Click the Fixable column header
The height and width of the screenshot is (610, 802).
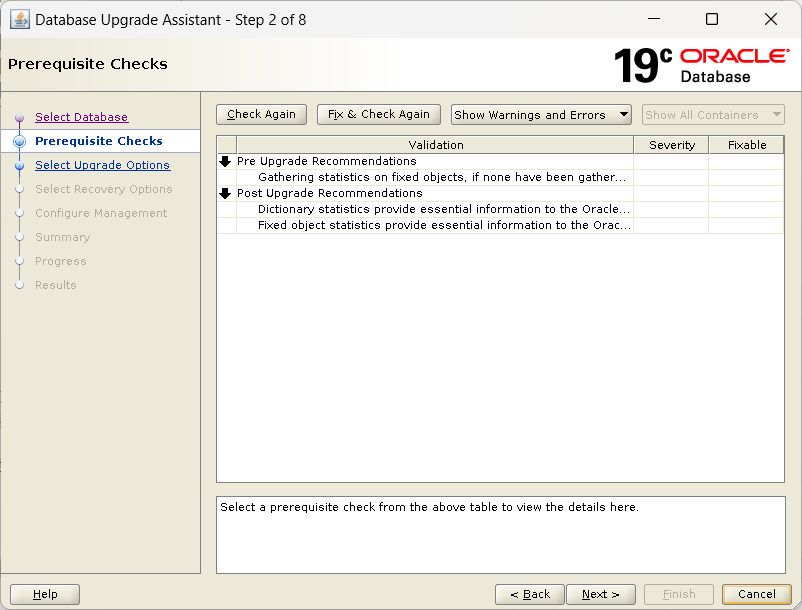(747, 145)
